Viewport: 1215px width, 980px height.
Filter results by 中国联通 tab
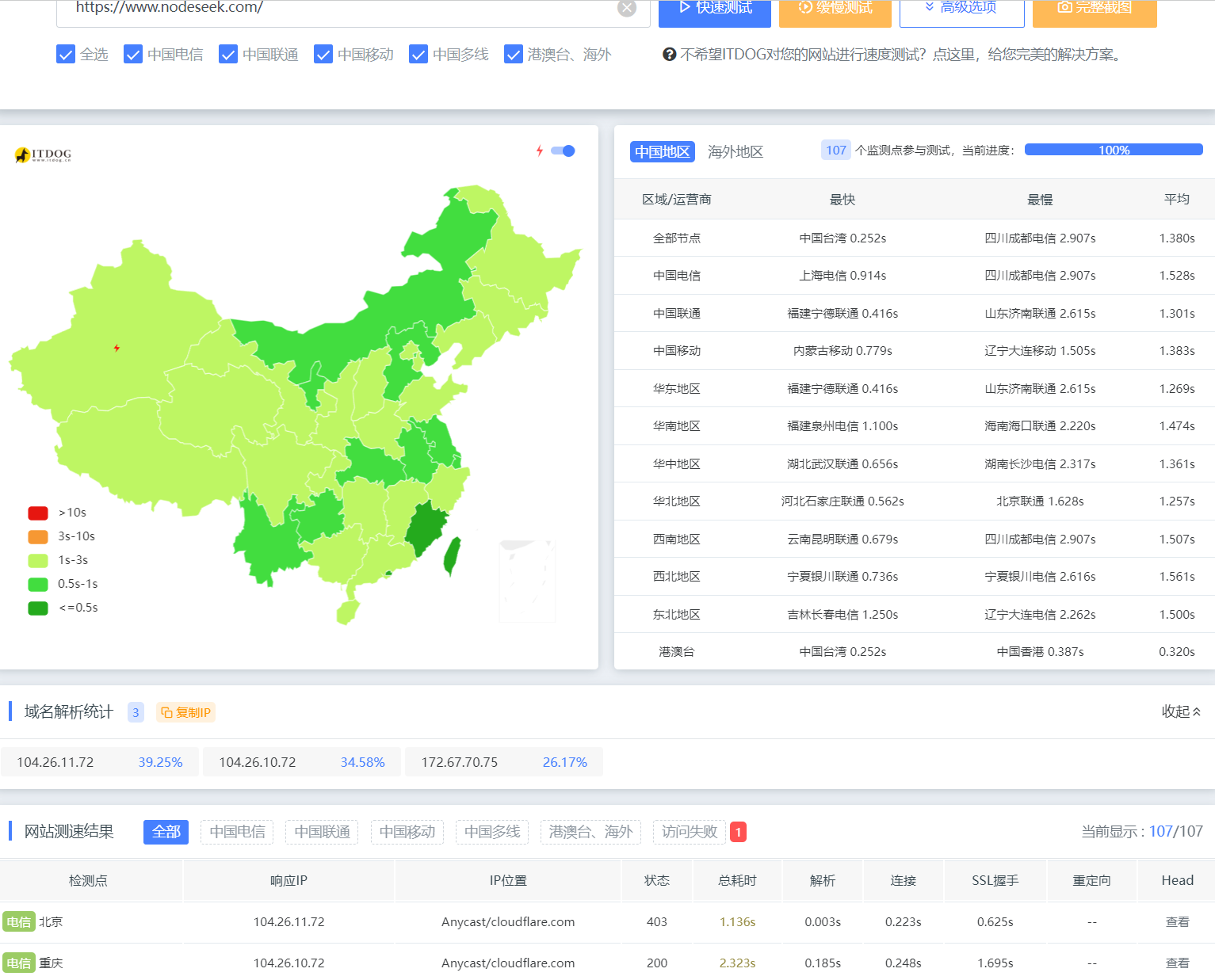point(322,832)
